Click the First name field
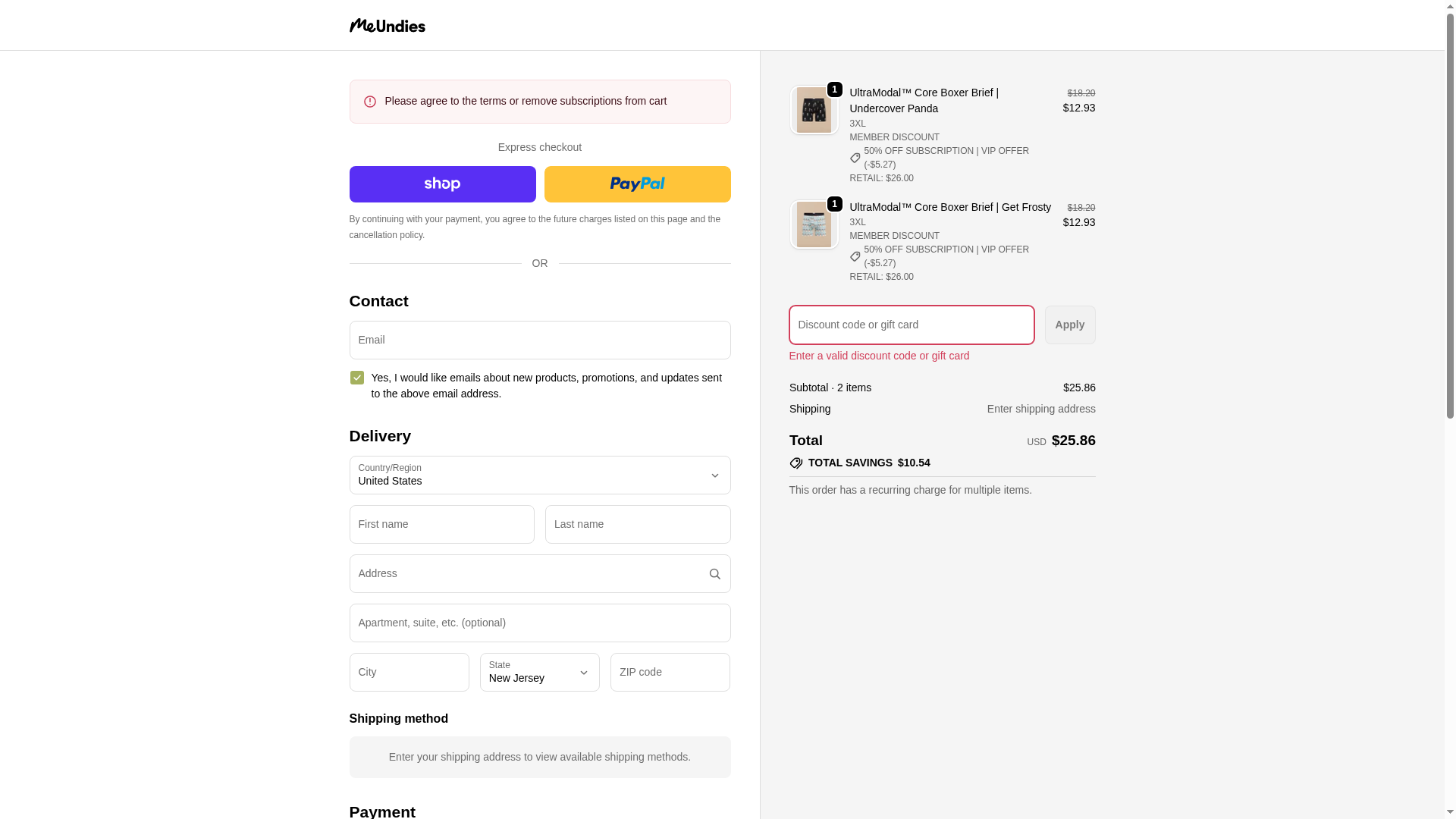This screenshot has width=1456, height=819. (441, 525)
